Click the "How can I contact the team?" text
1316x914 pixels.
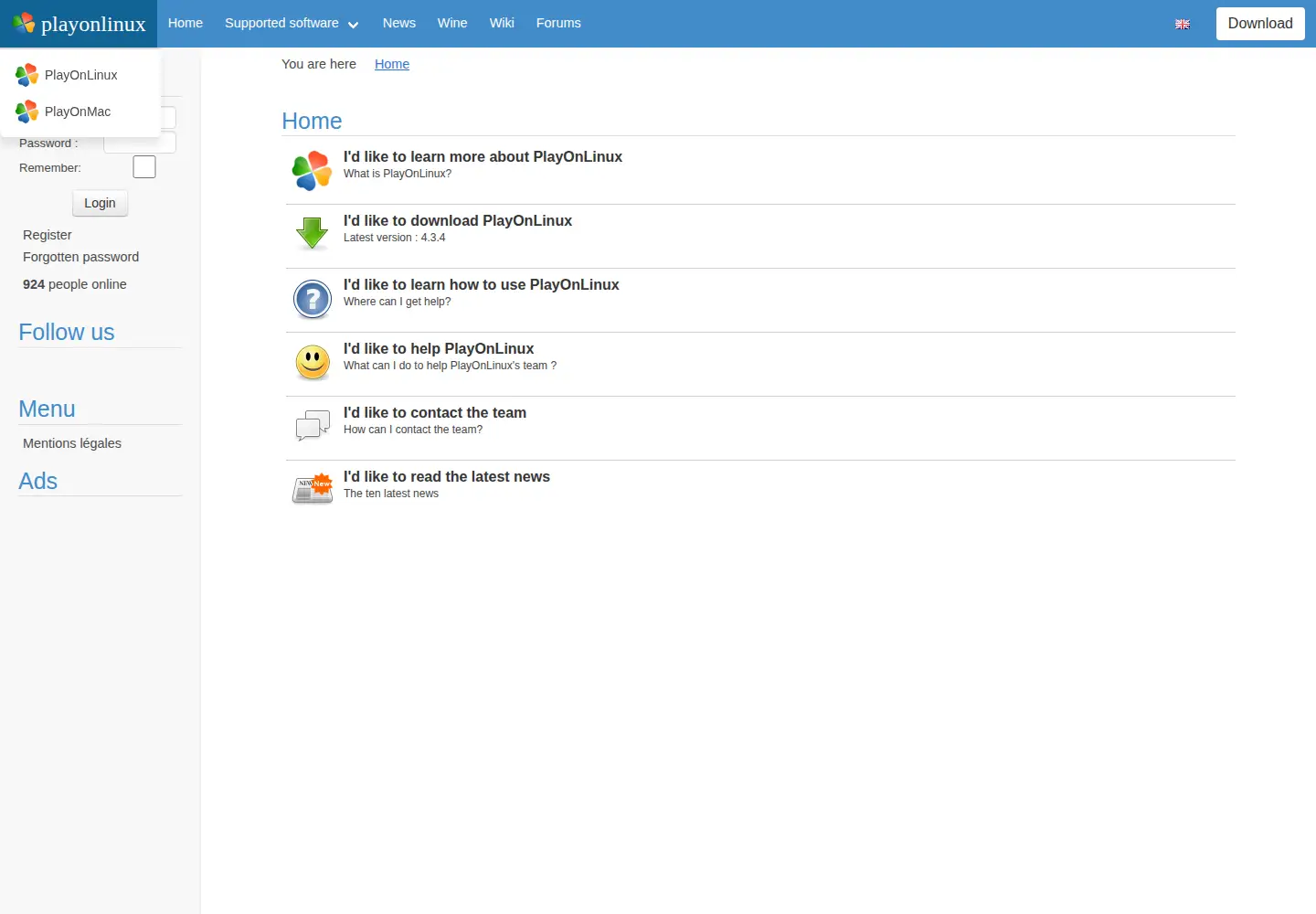coord(413,430)
